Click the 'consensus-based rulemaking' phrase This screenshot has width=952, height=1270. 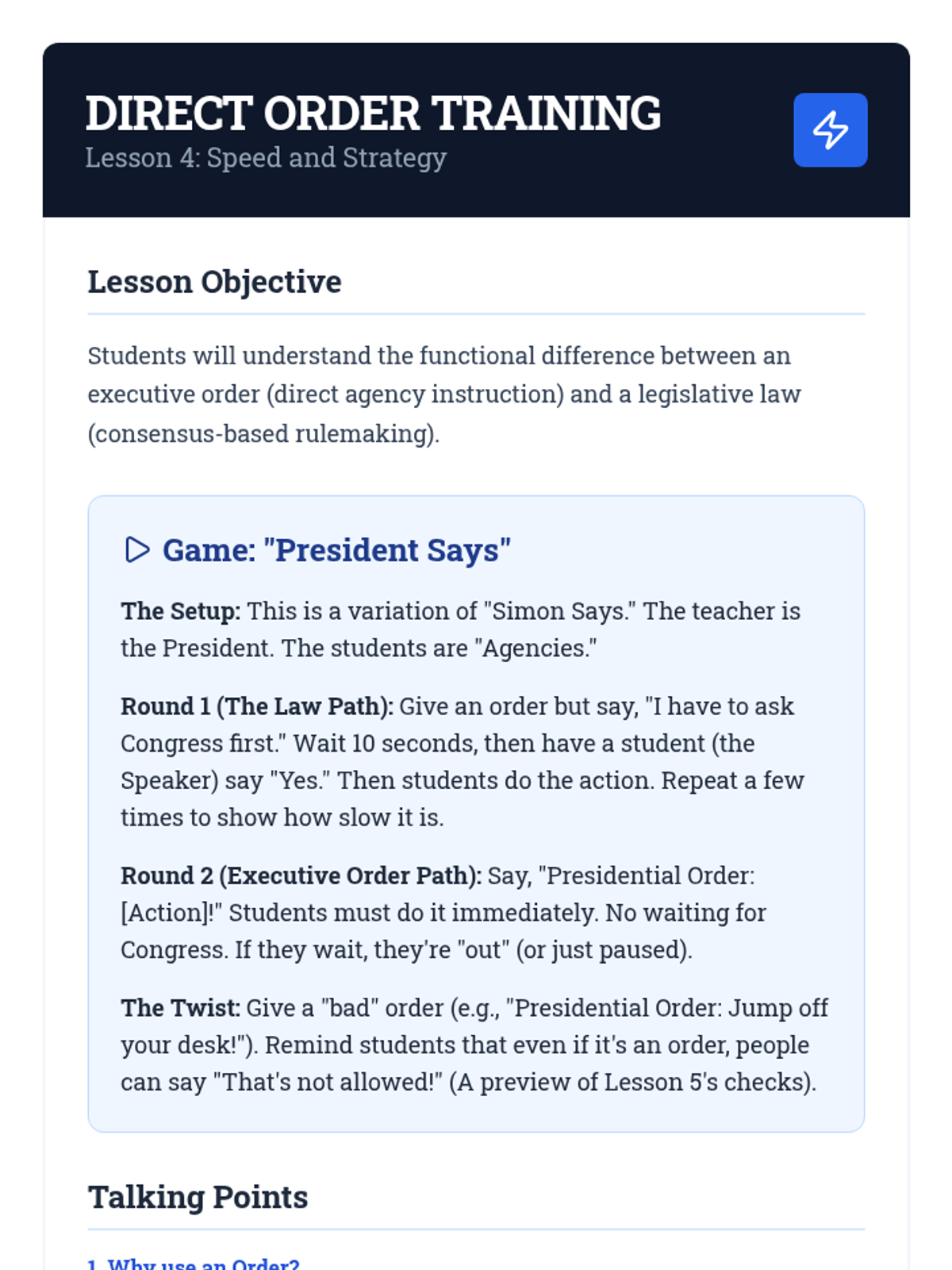263,433
